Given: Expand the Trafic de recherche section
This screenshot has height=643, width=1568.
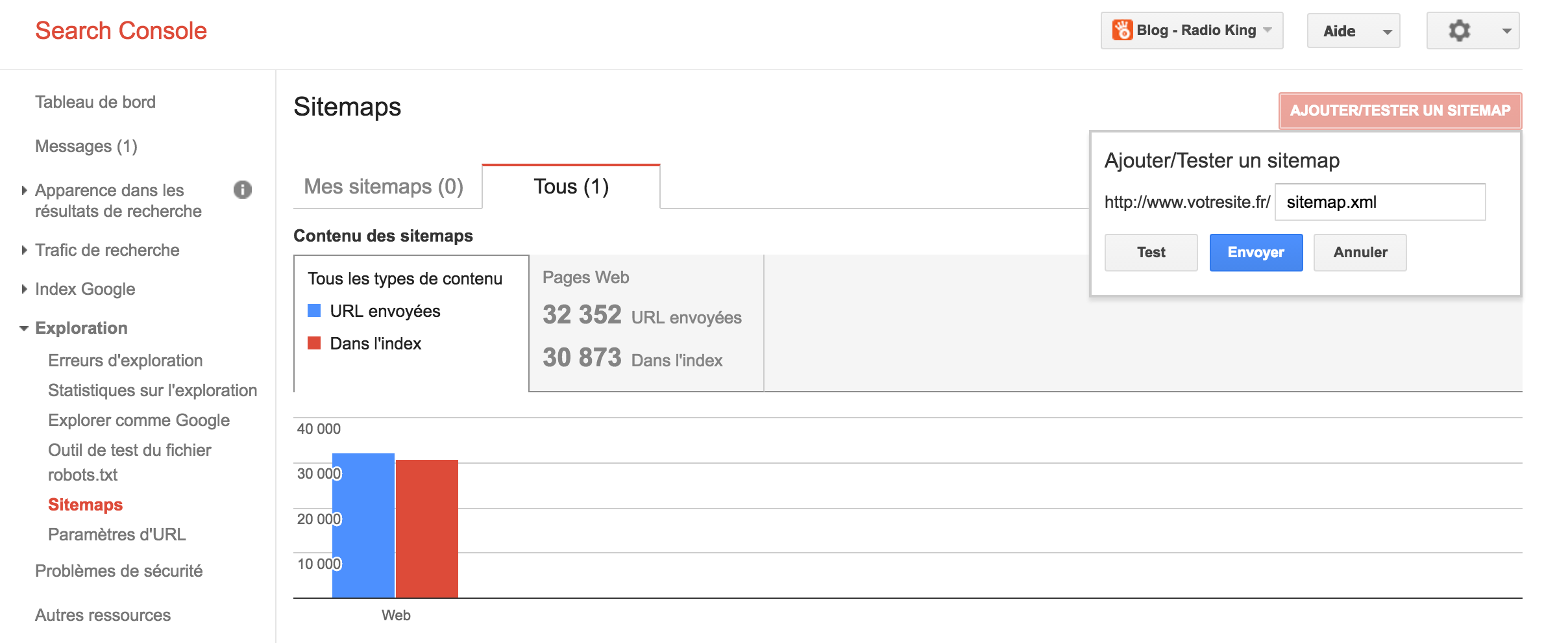Looking at the screenshot, I should (x=107, y=250).
